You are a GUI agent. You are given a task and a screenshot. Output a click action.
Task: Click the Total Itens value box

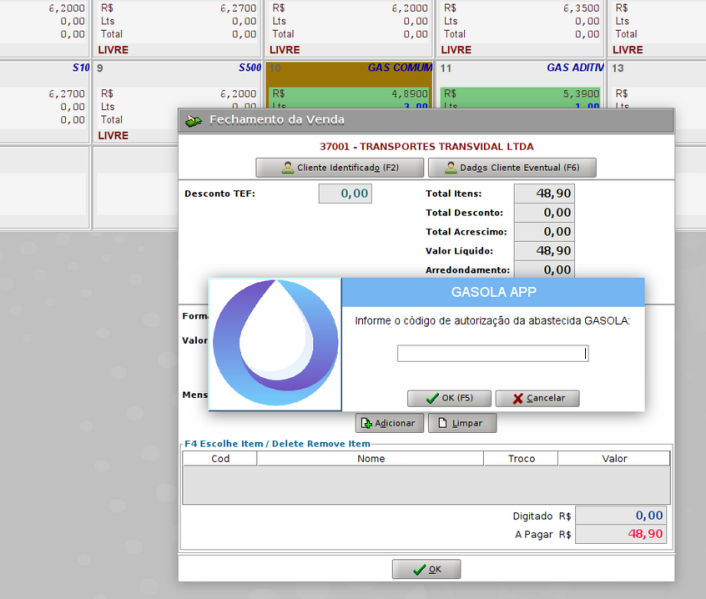[543, 194]
